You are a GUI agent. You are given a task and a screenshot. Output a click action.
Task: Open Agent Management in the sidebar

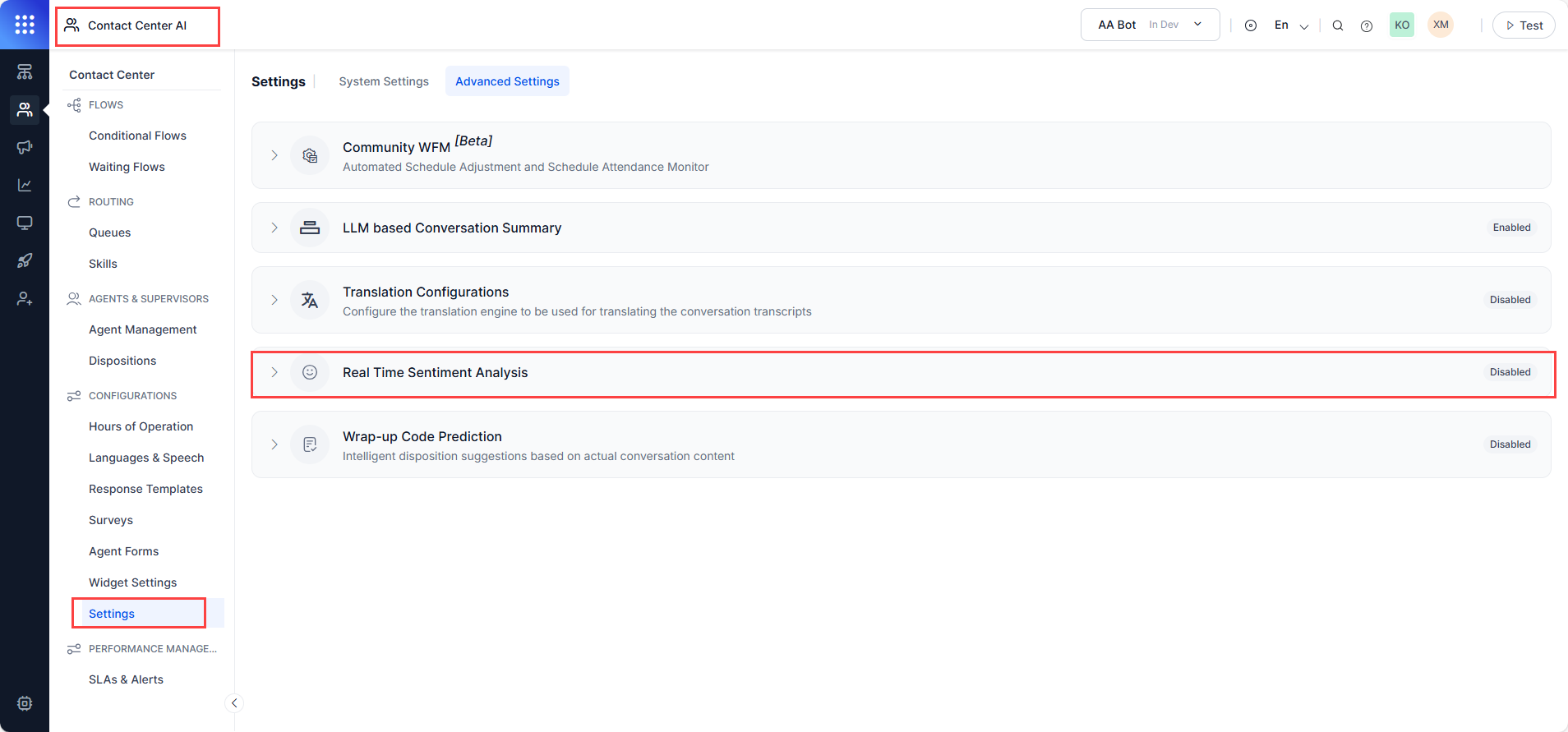click(x=143, y=329)
